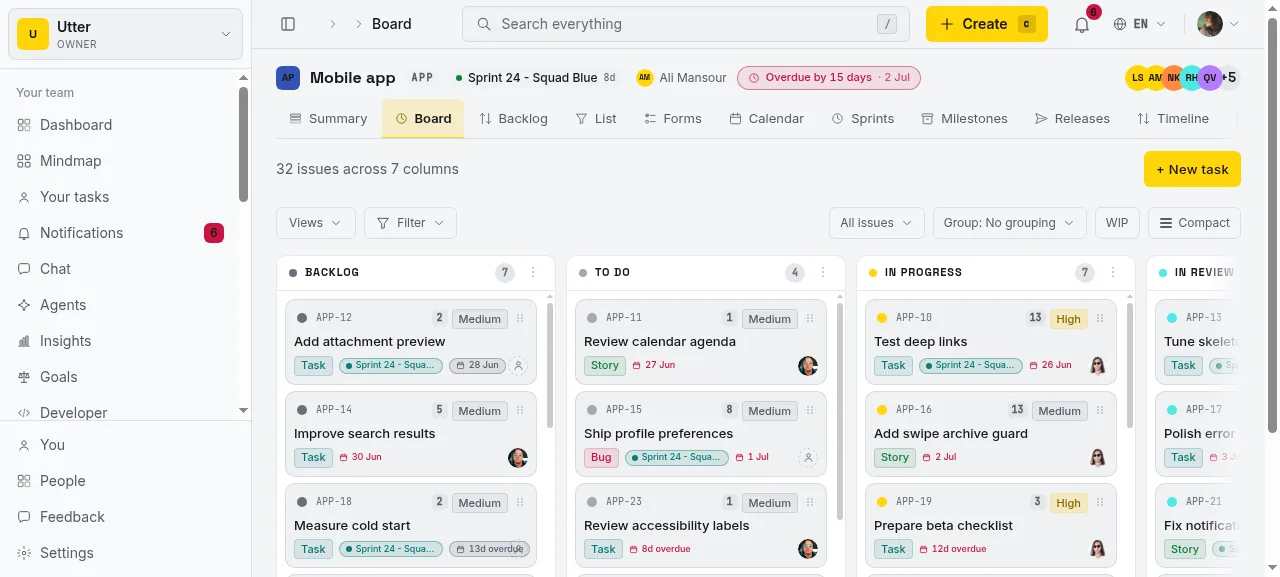Open the Filter dropdown
This screenshot has height=577, width=1280.
[410, 223]
